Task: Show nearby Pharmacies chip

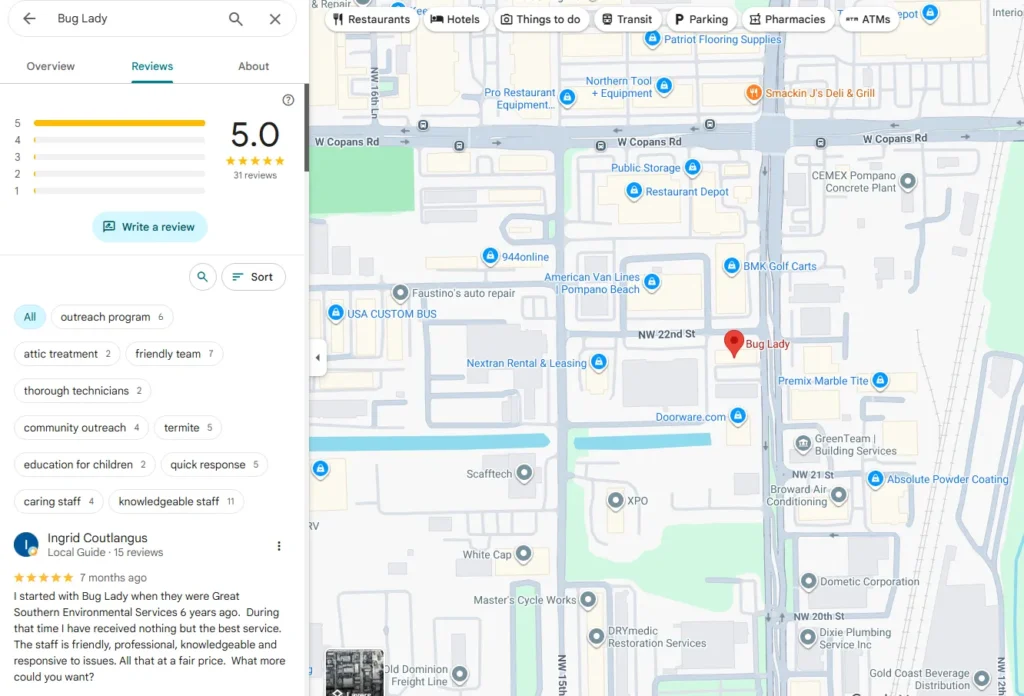Action: (x=788, y=20)
